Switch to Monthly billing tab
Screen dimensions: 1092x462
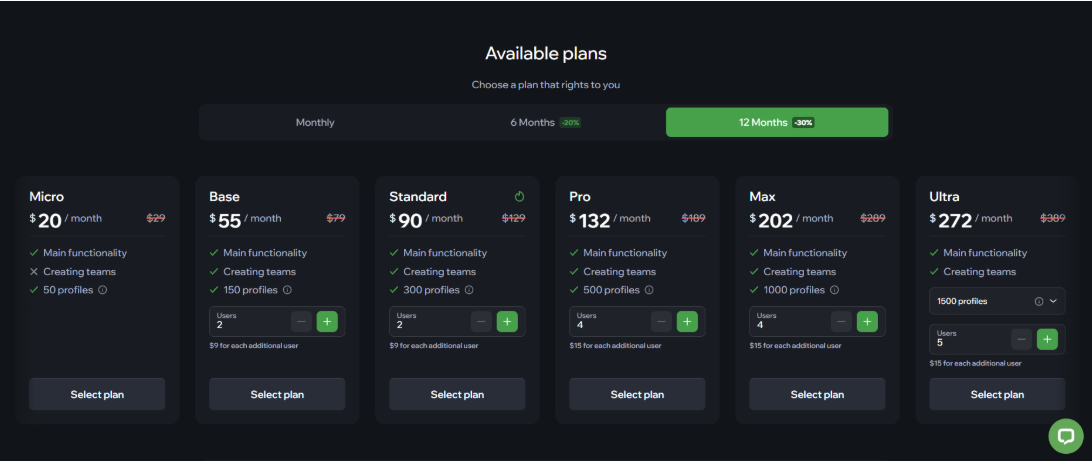(x=315, y=123)
